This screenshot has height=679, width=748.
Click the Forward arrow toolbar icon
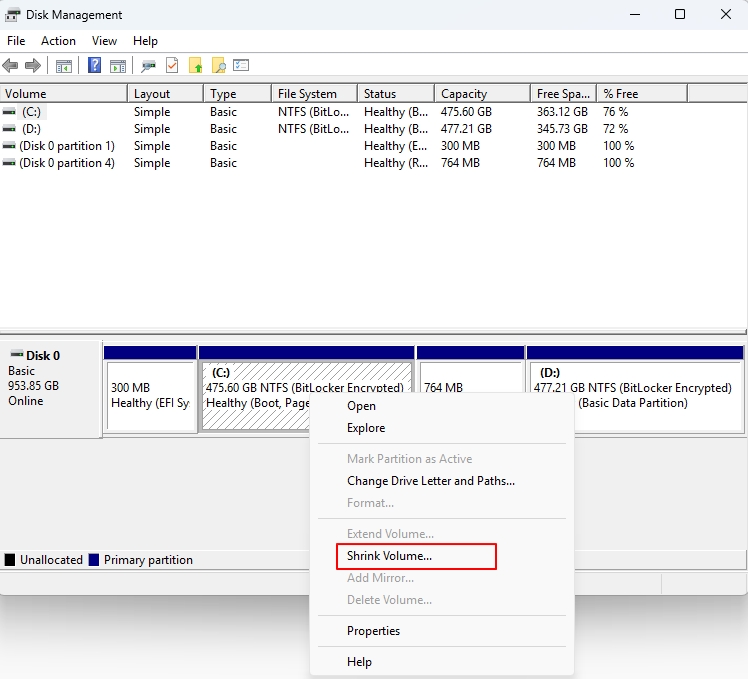pos(33,66)
